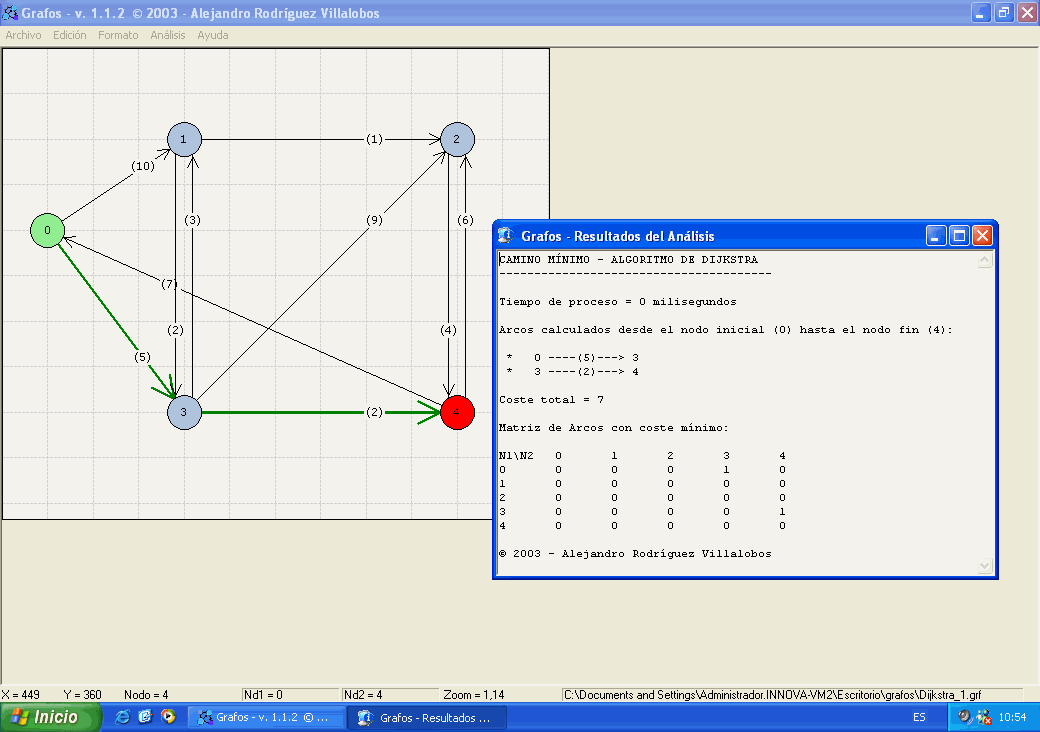Switch to Grafos v. 1.1.2 taskbar button
The width and height of the screenshot is (1040, 732).
pos(266,717)
